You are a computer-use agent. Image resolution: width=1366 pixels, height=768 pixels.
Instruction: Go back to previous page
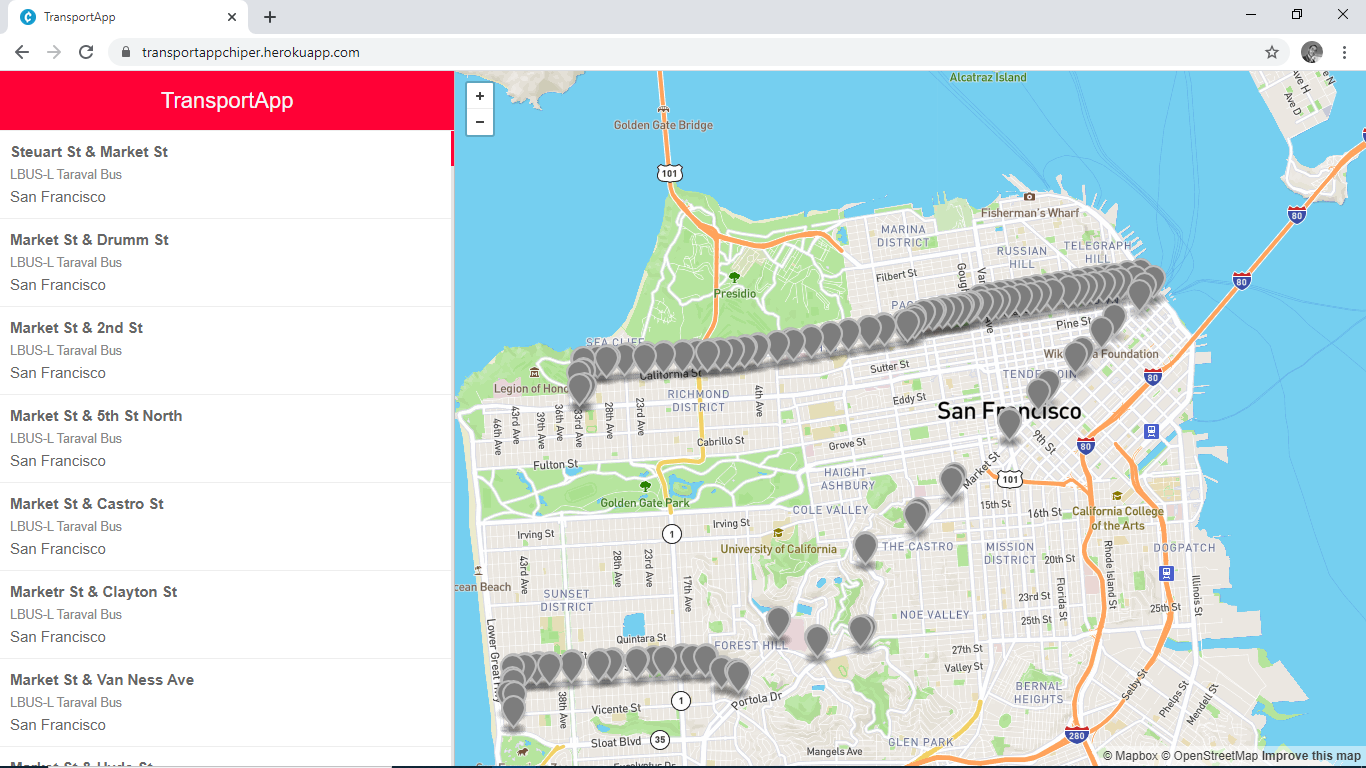click(22, 52)
